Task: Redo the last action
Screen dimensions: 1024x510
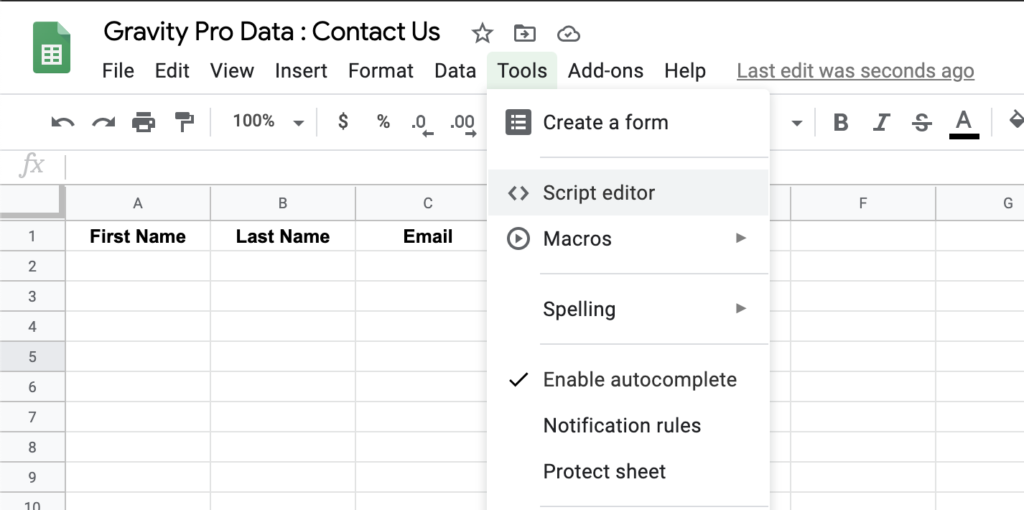Action: pyautogui.click(x=103, y=122)
